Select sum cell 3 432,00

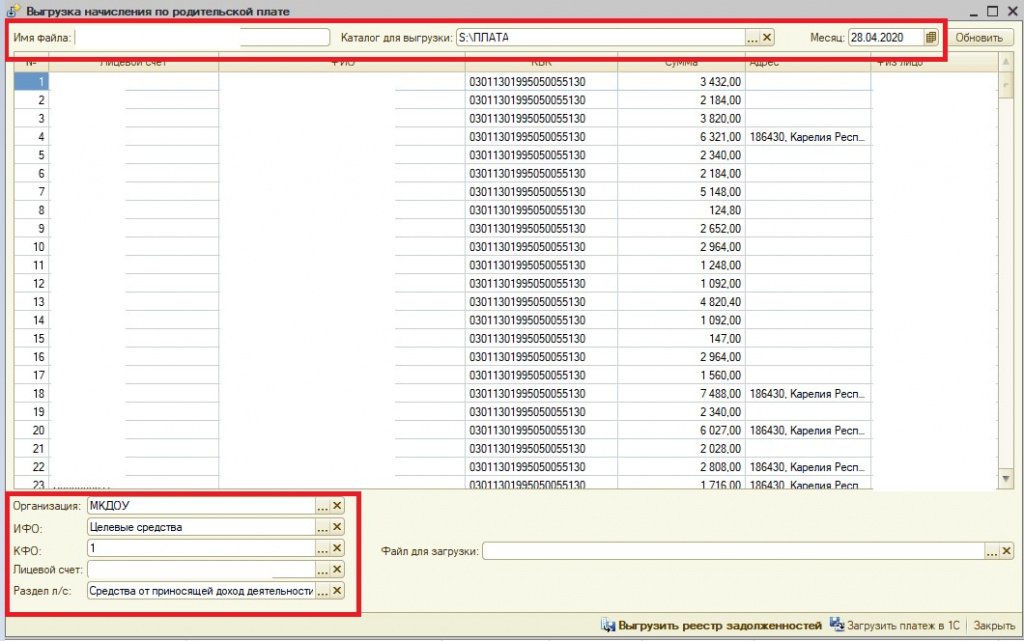(681, 82)
